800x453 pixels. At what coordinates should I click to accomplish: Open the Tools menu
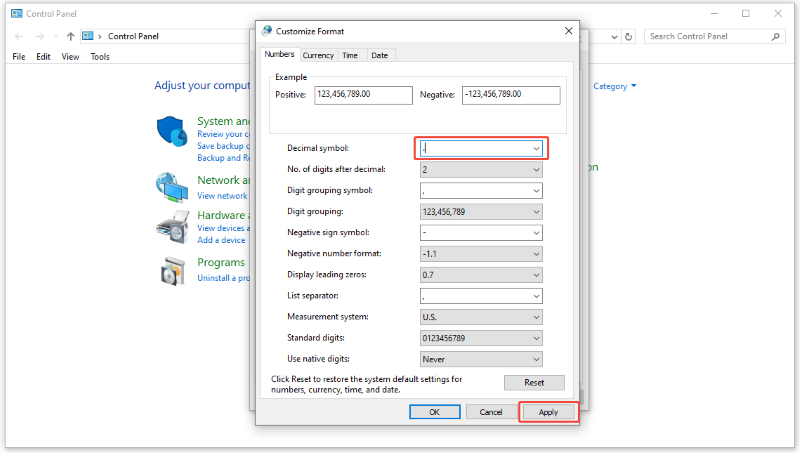(100, 57)
